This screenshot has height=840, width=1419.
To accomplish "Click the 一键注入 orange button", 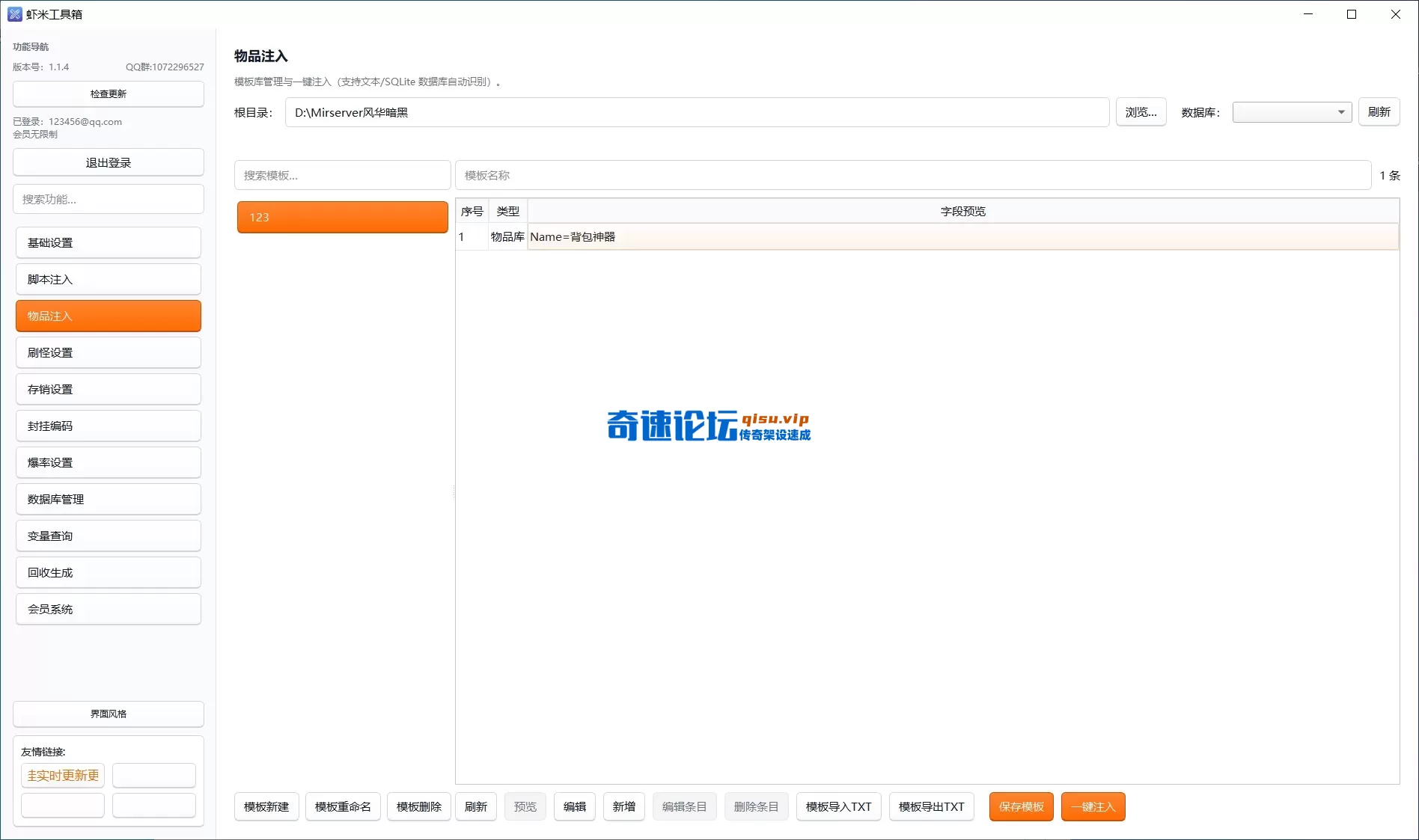I will pos(1093,806).
